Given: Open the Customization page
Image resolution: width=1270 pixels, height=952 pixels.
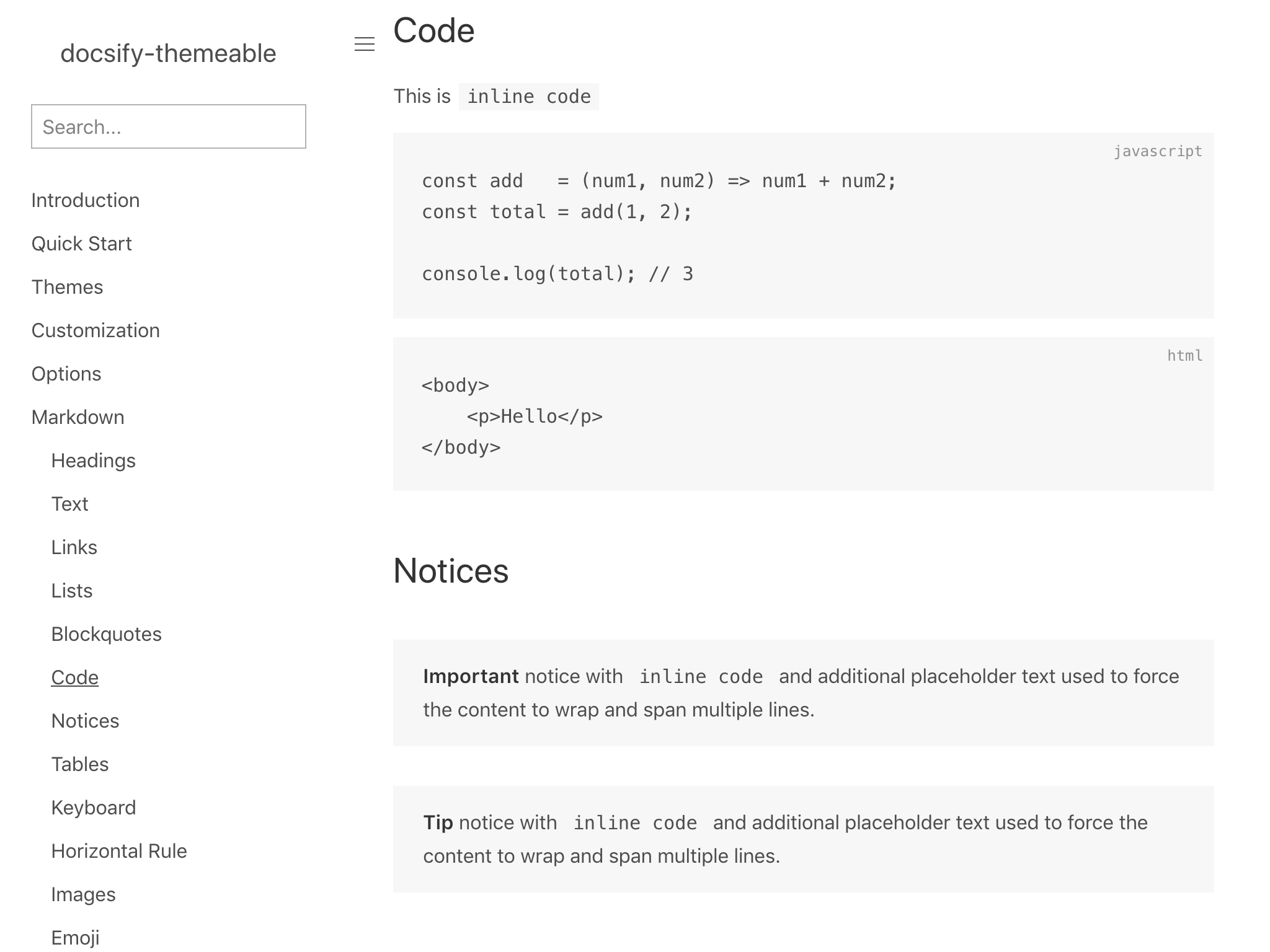Looking at the screenshot, I should (95, 330).
